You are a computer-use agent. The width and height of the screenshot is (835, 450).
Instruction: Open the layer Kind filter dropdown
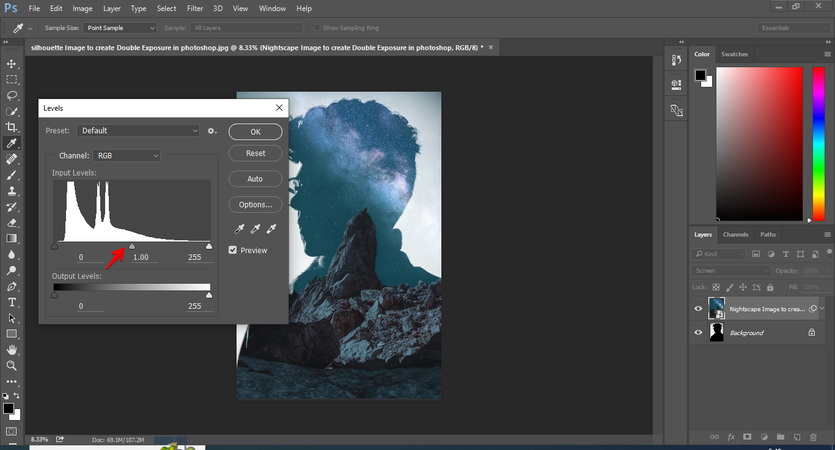tap(719, 254)
